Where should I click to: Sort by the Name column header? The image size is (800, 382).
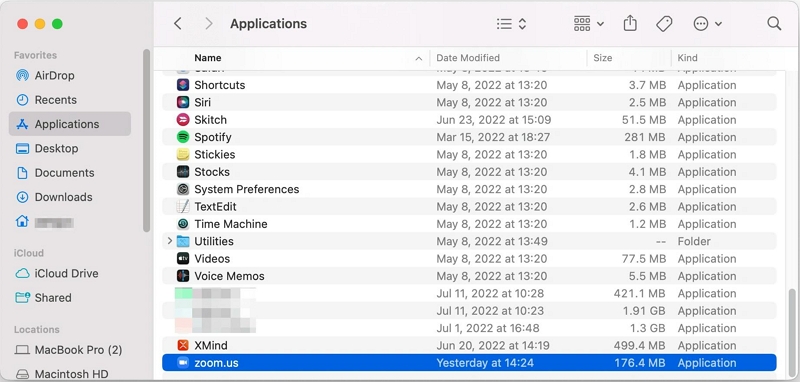(208, 58)
